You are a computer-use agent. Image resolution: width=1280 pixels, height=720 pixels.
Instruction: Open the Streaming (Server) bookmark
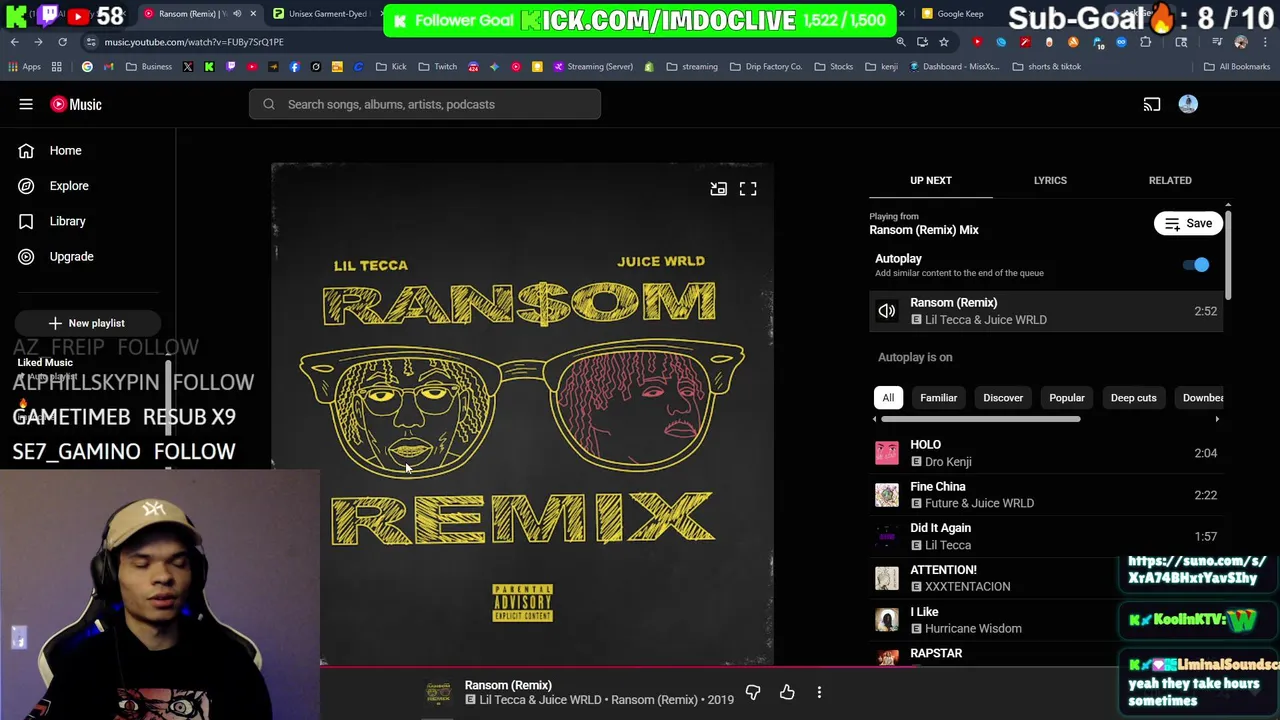point(592,67)
